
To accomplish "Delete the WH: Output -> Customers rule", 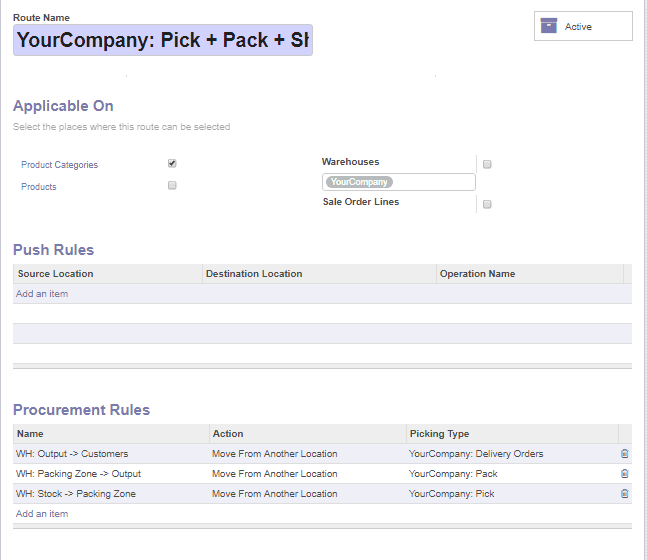I will [x=625, y=454].
